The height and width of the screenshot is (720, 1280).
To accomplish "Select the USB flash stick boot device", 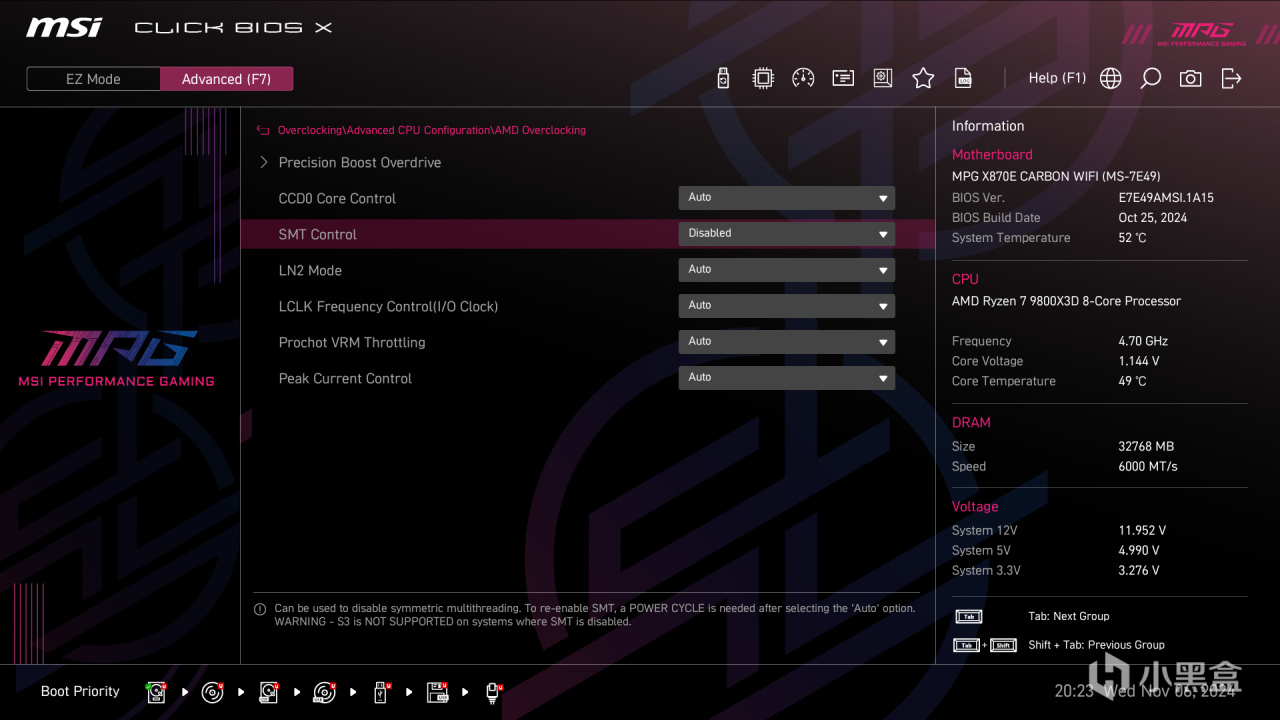I will 381,692.
